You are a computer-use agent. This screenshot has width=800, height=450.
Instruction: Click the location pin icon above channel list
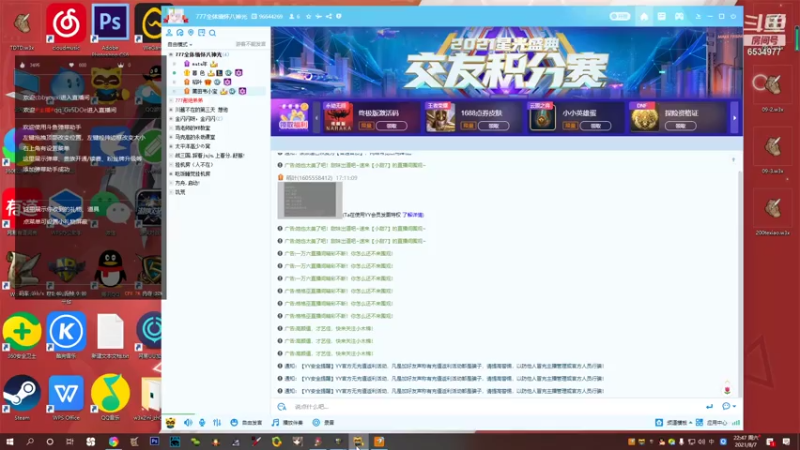191,33
